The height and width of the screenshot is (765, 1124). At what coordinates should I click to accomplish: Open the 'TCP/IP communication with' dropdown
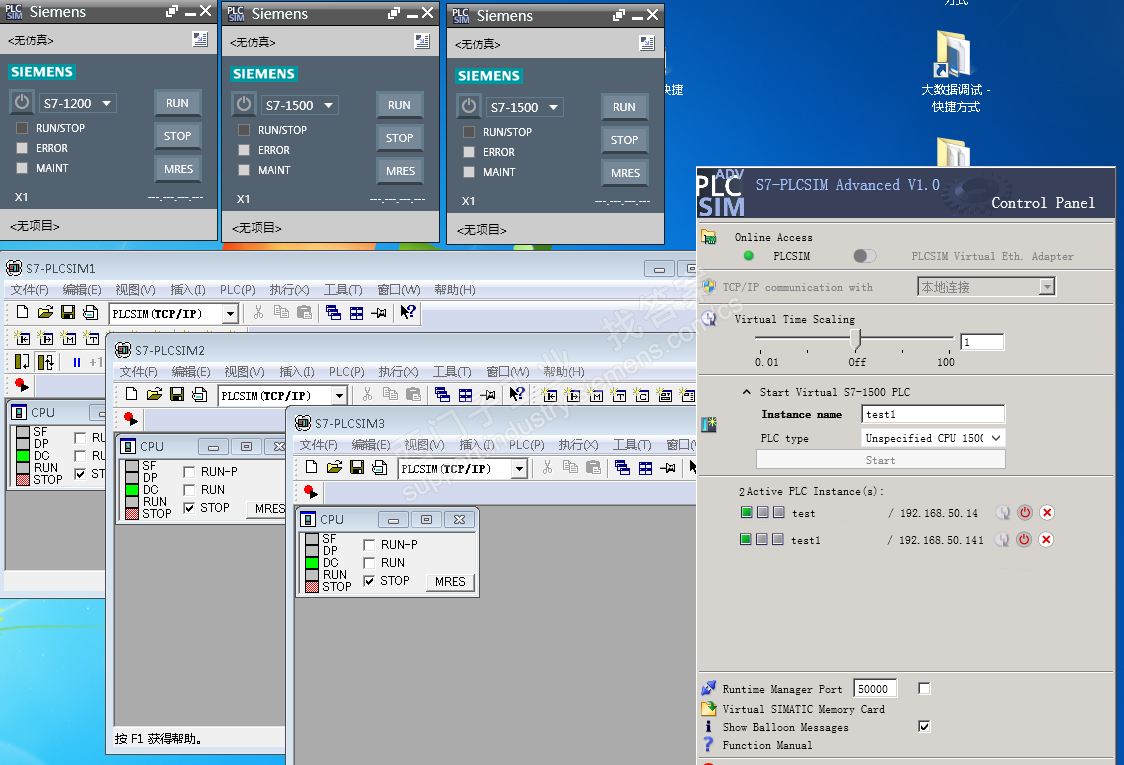1047,287
